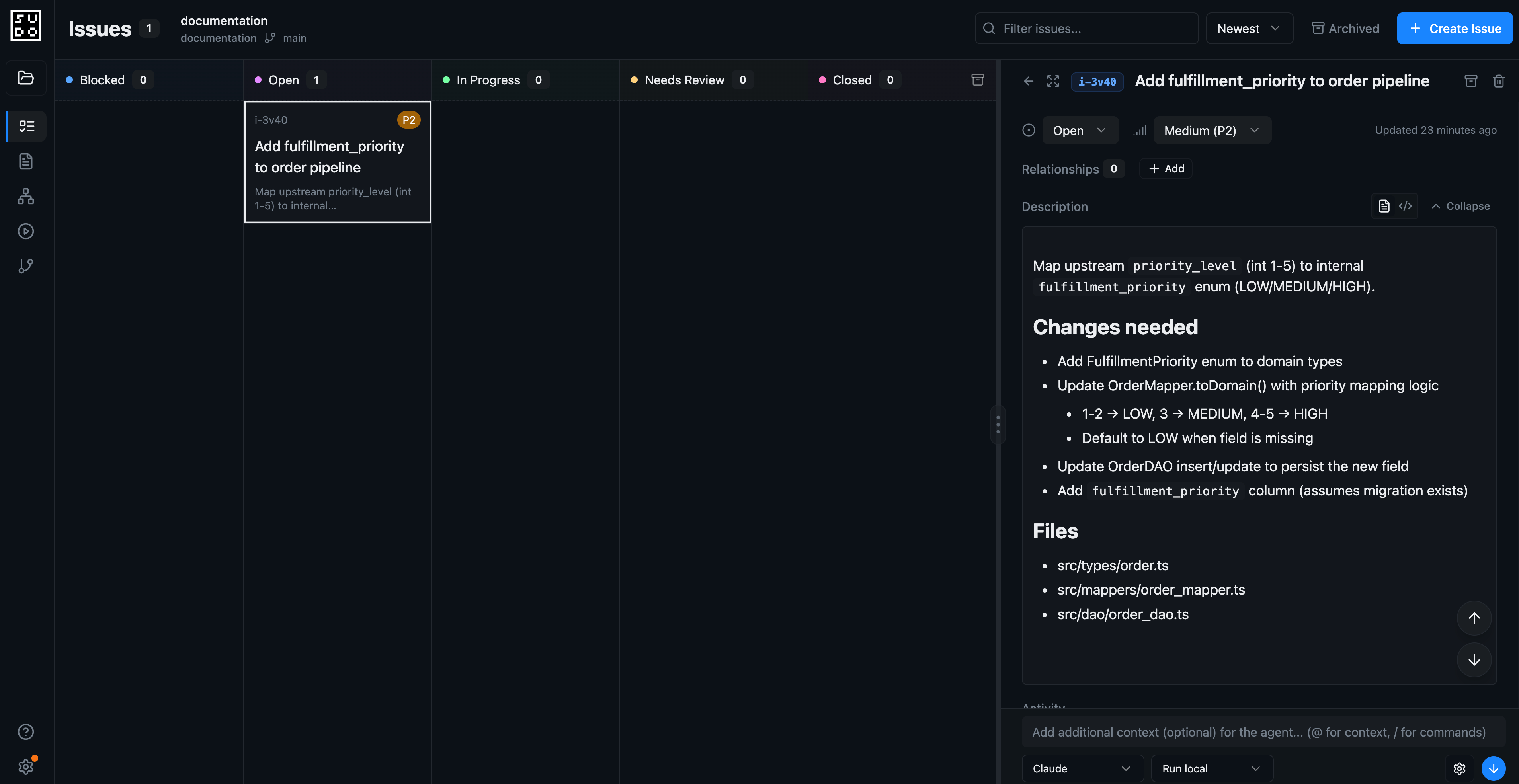The image size is (1519, 784).
Task: Select the Issues list icon in sidebar
Action: point(26,126)
